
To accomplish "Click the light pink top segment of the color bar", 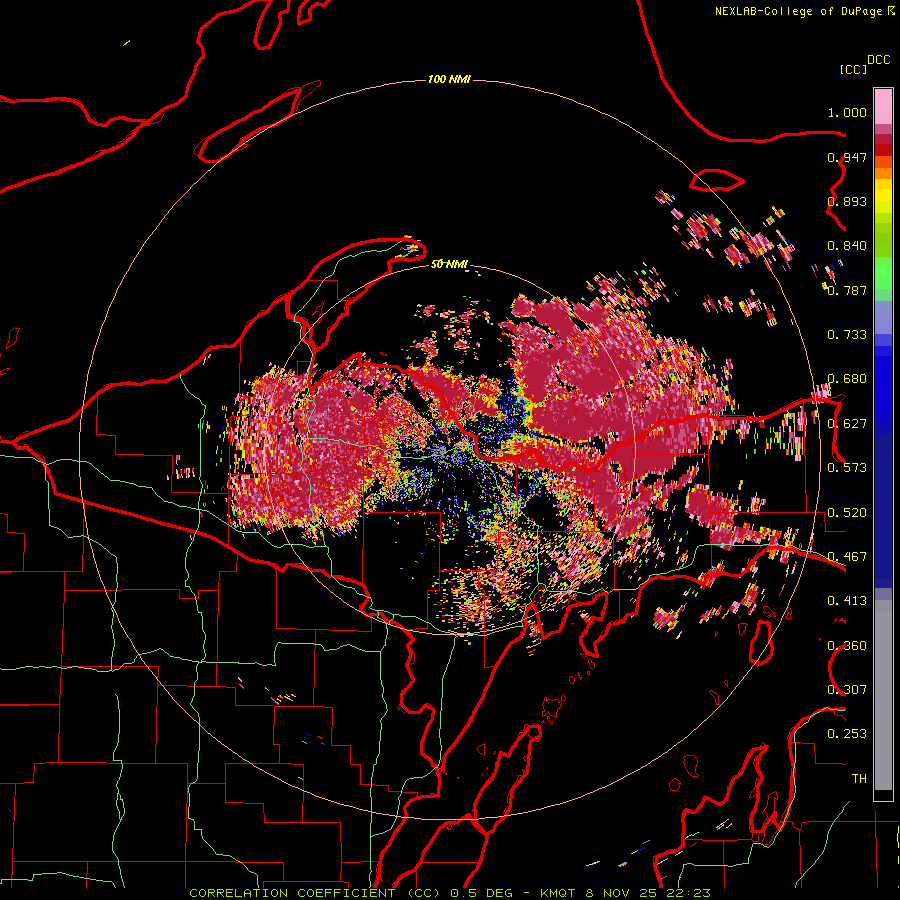I will point(883,106).
